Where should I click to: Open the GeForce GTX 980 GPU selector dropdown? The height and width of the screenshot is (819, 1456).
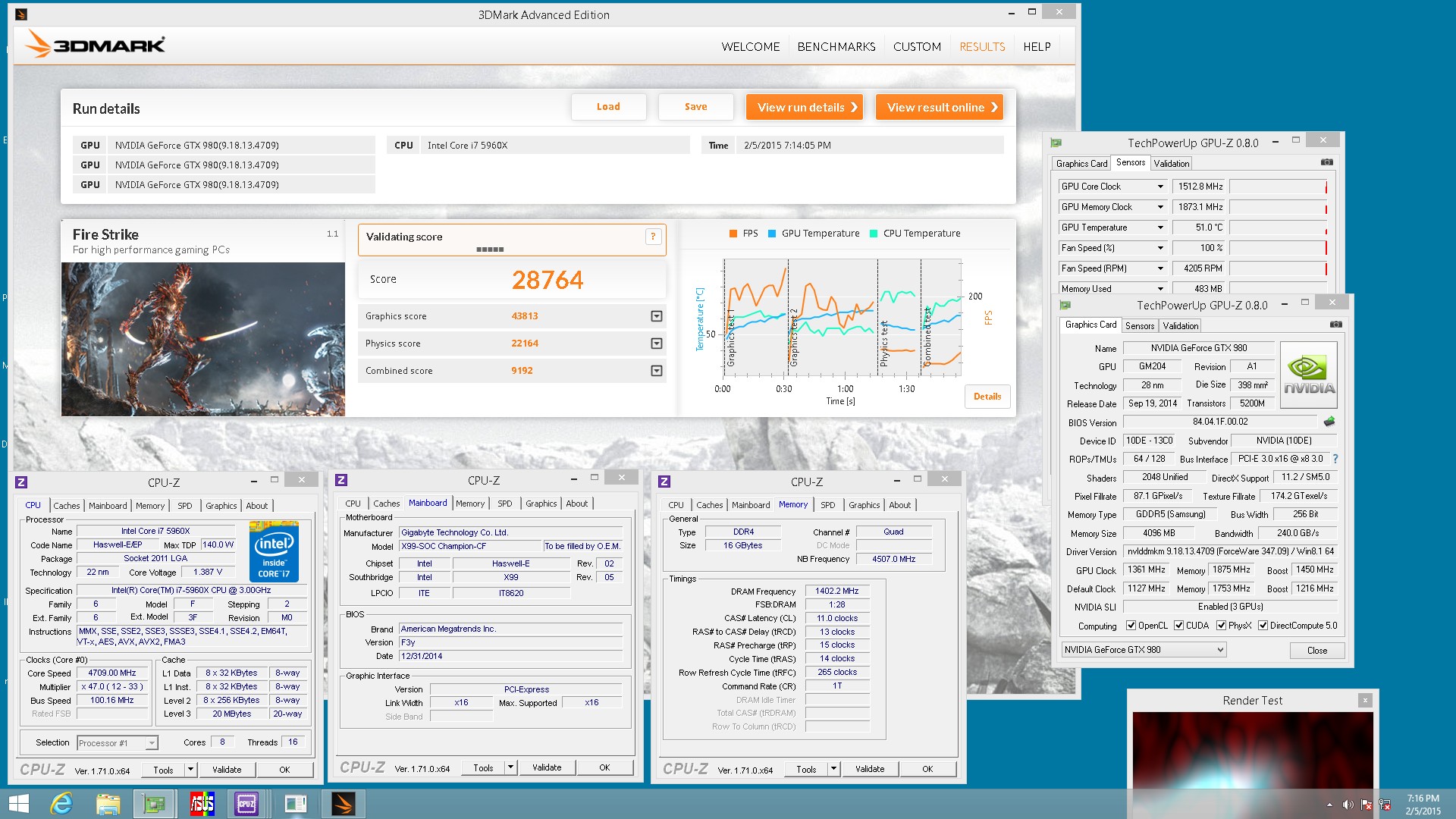point(1143,650)
